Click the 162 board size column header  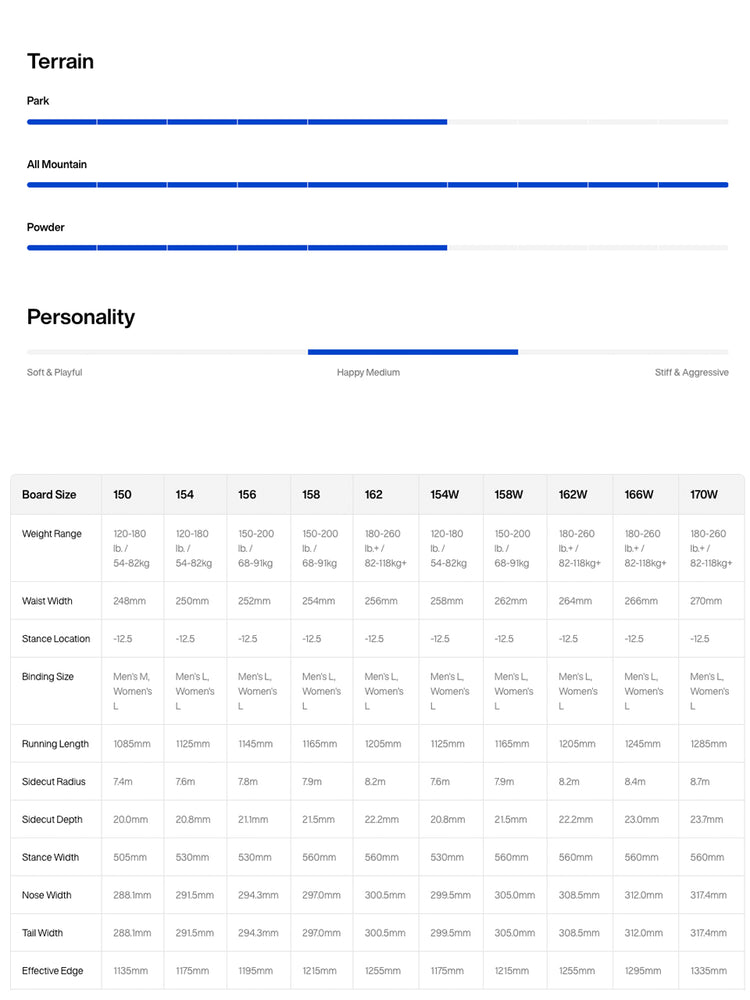click(374, 494)
